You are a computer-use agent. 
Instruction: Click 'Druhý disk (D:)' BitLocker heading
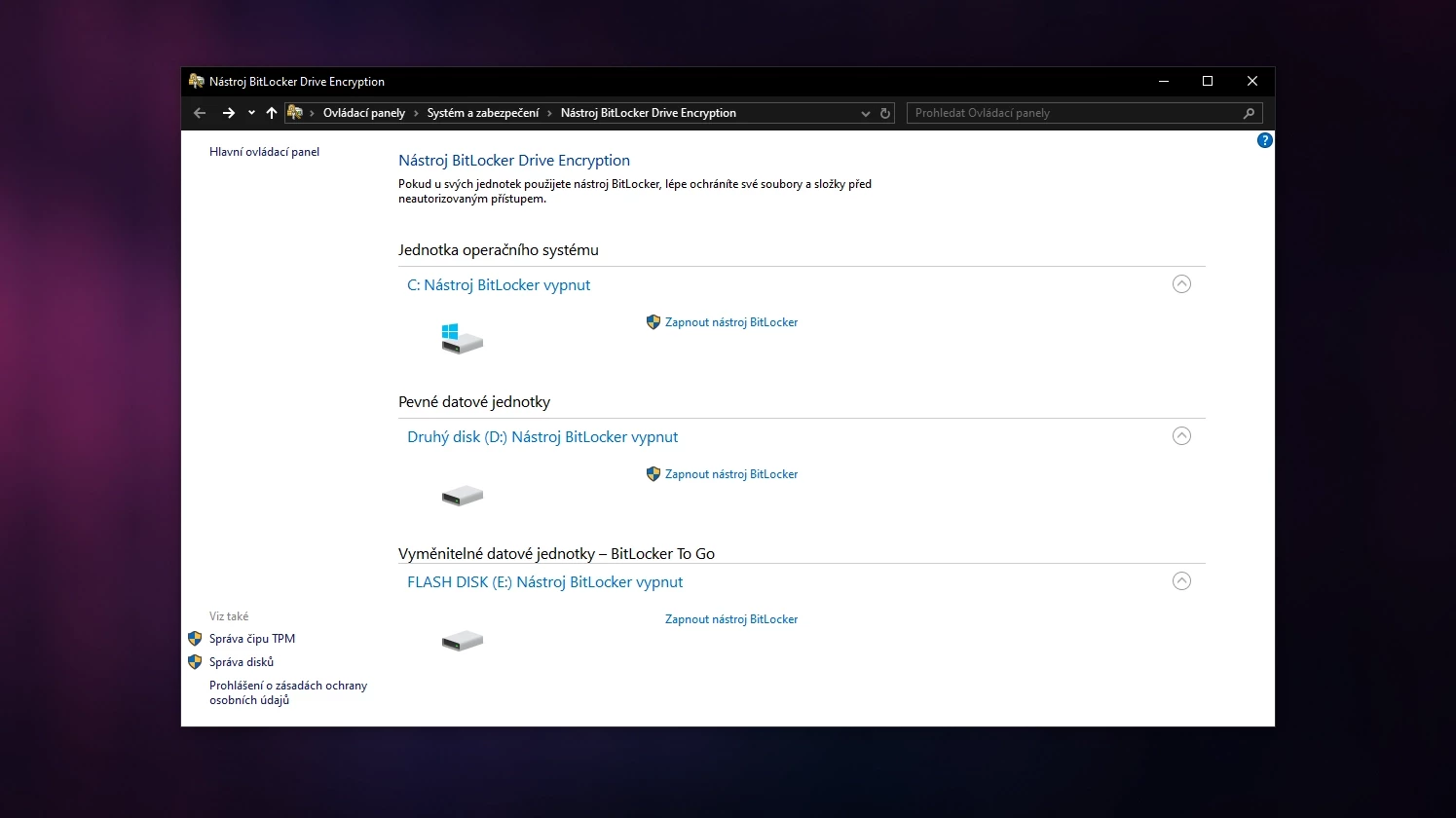click(x=542, y=437)
